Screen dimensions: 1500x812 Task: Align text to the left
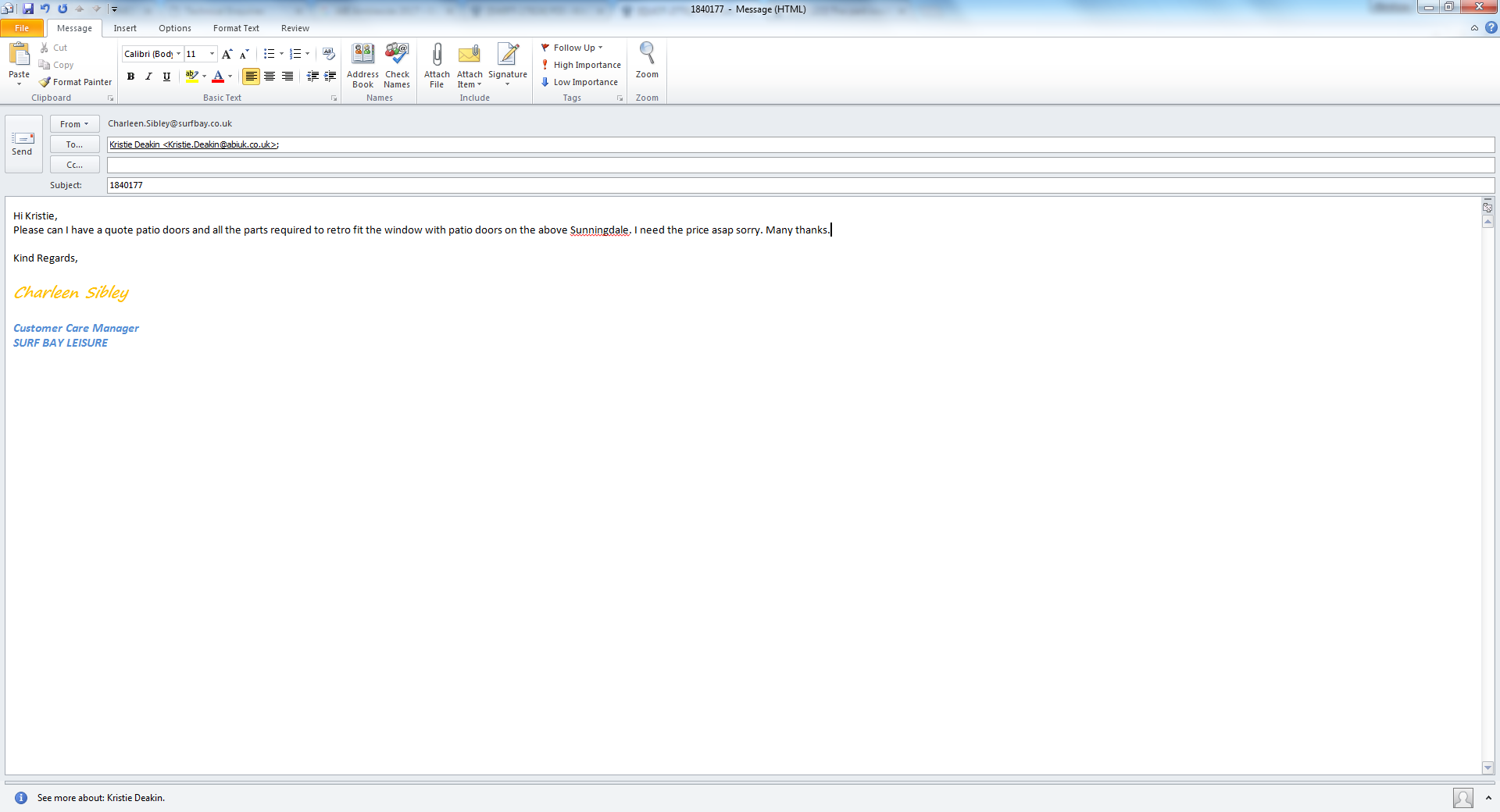(x=251, y=76)
